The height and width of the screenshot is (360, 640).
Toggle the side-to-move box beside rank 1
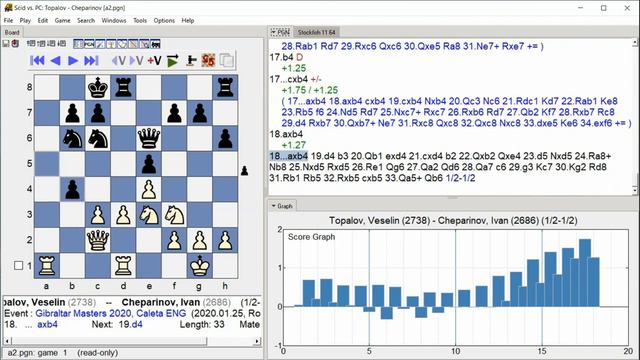(18, 266)
